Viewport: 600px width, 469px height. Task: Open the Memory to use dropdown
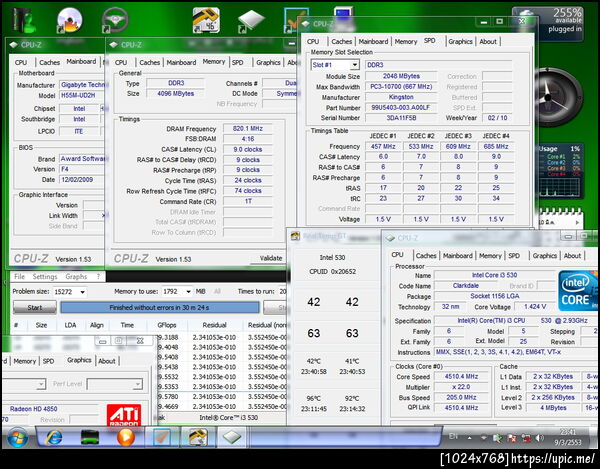[188, 292]
